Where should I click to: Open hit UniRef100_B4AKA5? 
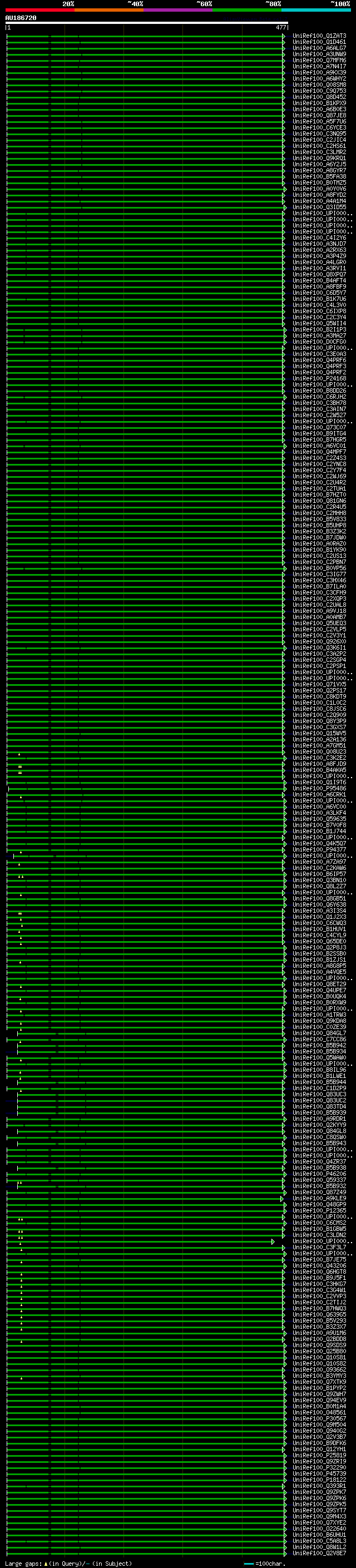point(319,770)
